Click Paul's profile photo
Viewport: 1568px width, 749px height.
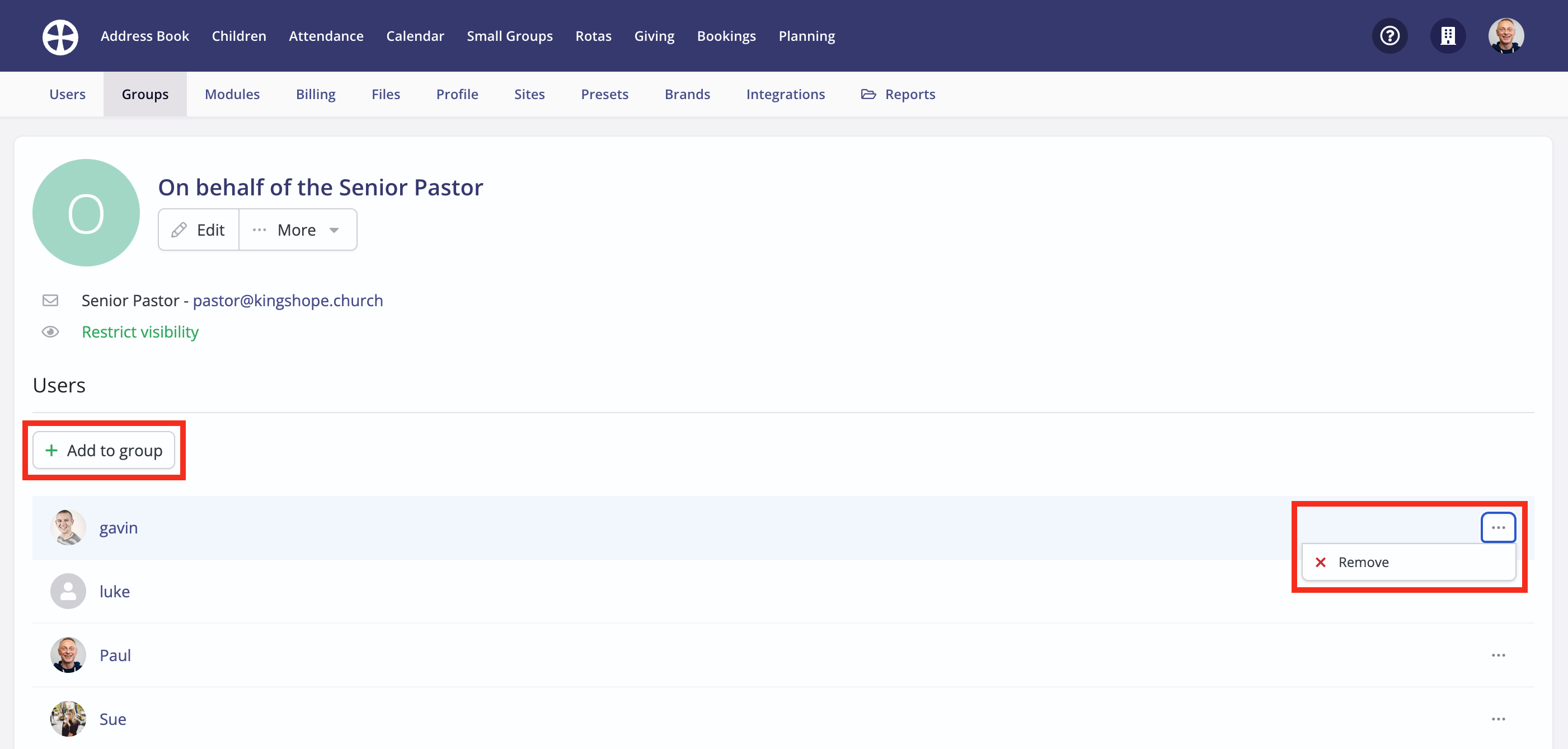point(68,655)
